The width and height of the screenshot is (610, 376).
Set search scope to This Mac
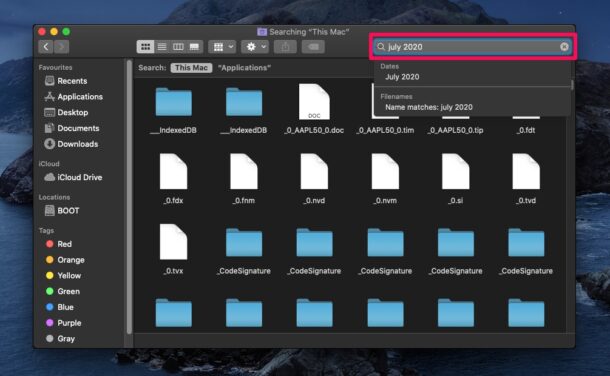(x=191, y=68)
